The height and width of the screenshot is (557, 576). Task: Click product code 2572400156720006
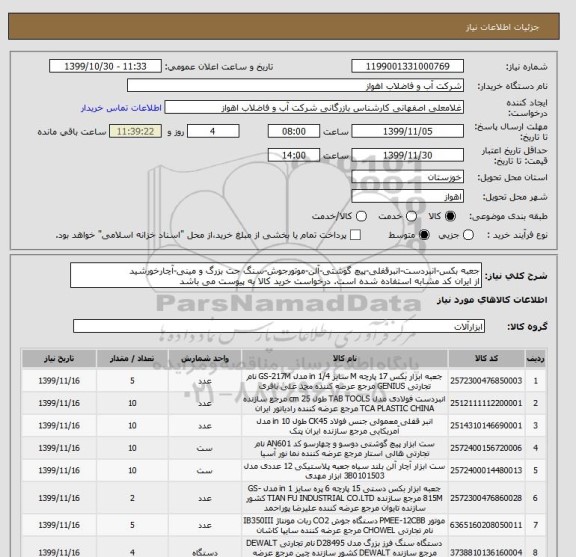point(486,448)
